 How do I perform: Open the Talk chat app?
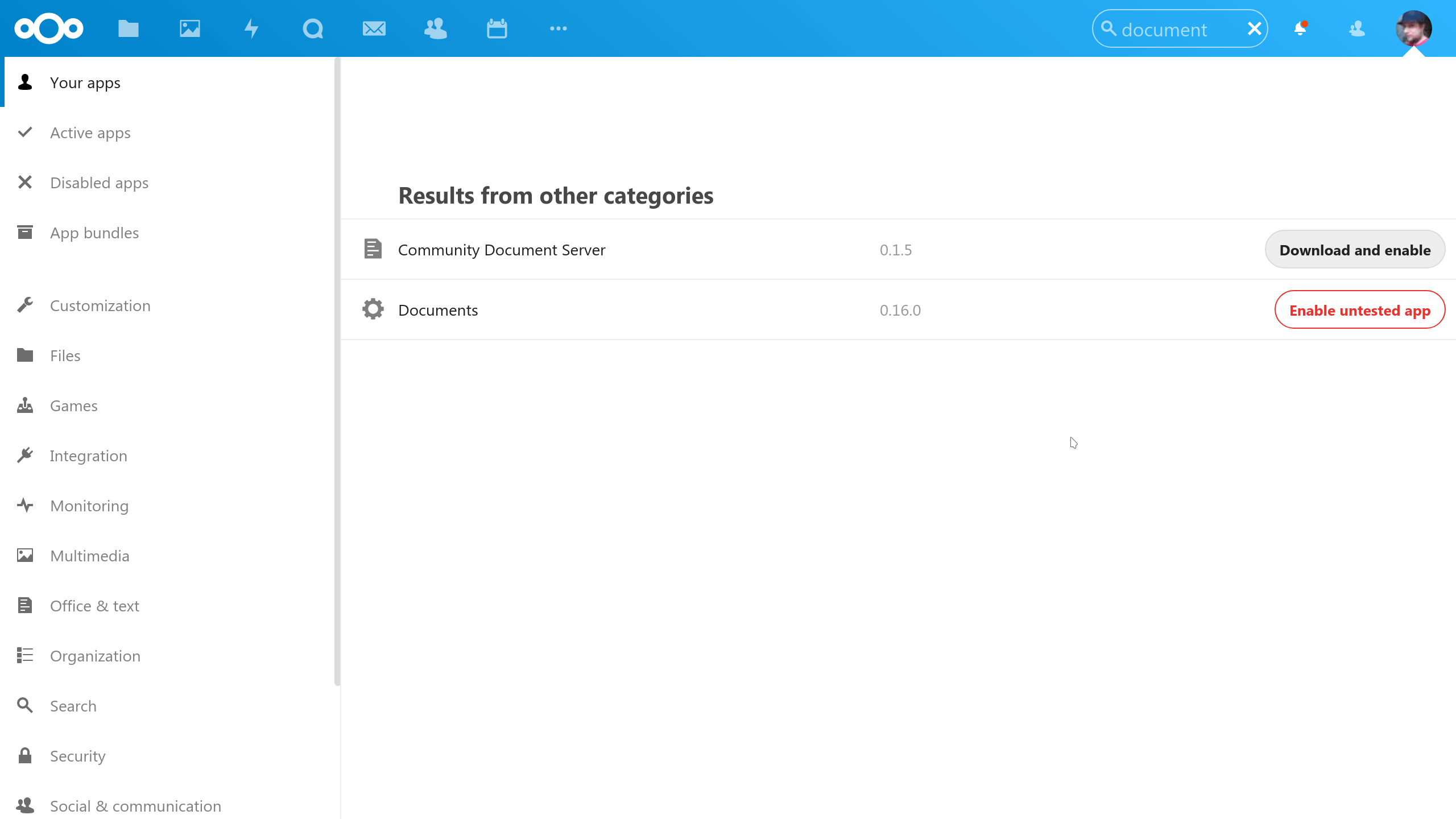pos(313,28)
